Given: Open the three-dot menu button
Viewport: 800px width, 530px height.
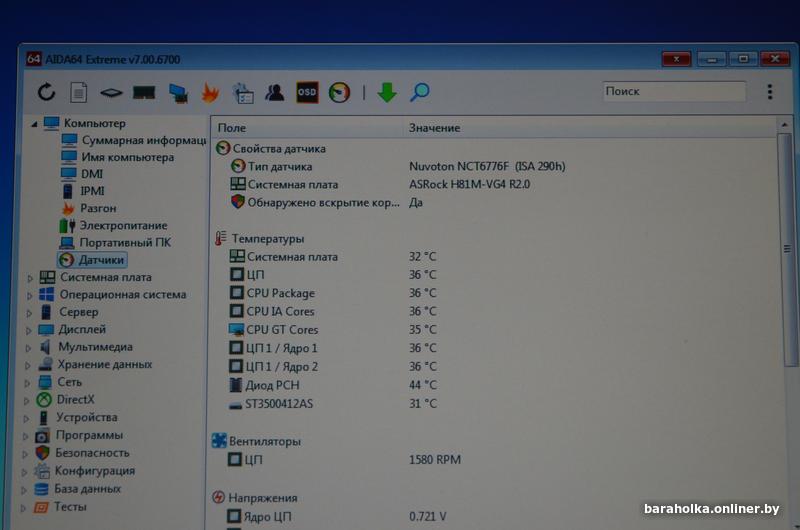Looking at the screenshot, I should 769,92.
